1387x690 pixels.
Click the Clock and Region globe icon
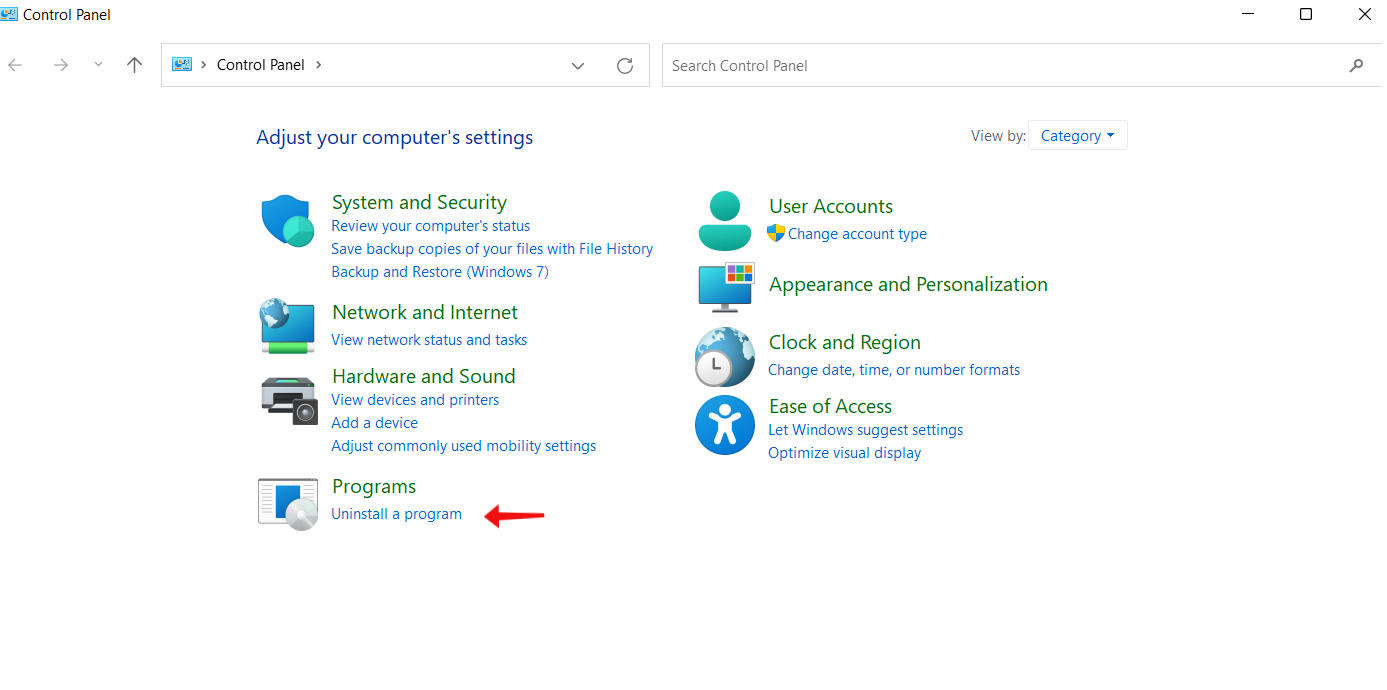(724, 357)
